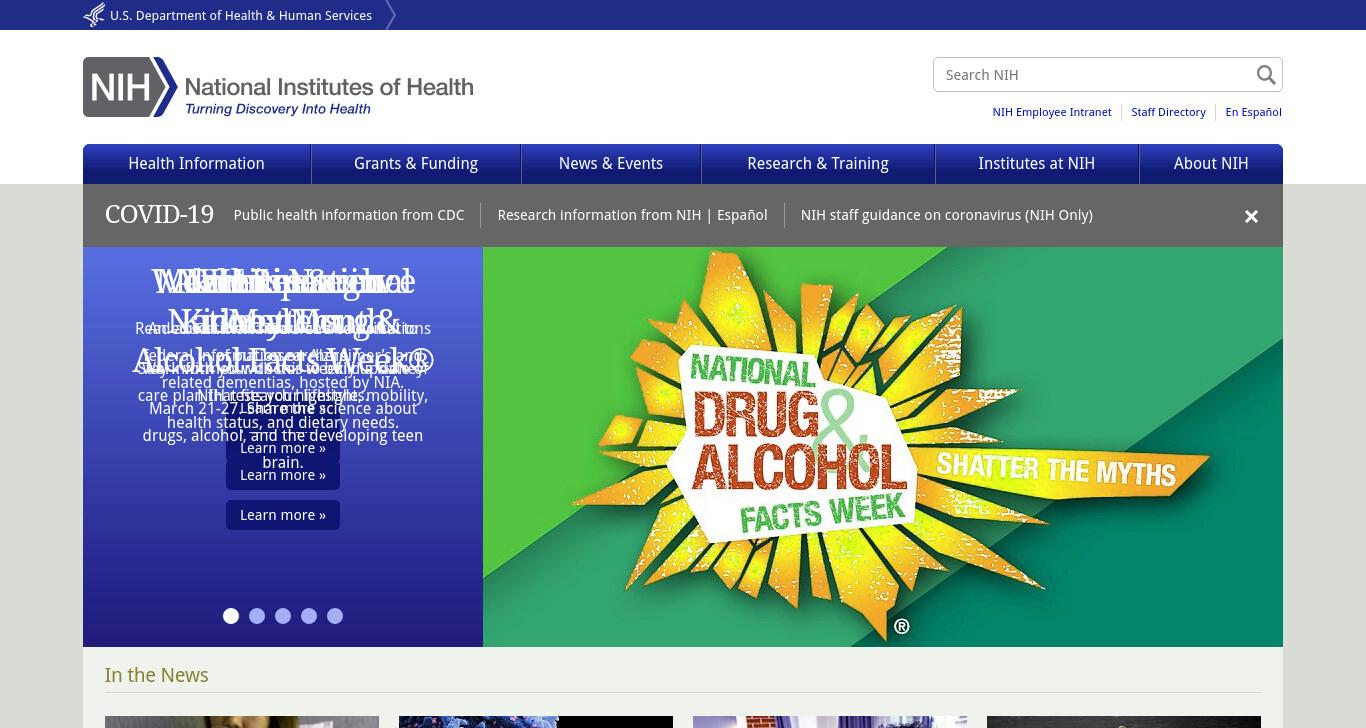Open the Staff Directory link
The height and width of the screenshot is (728, 1366).
click(1168, 112)
